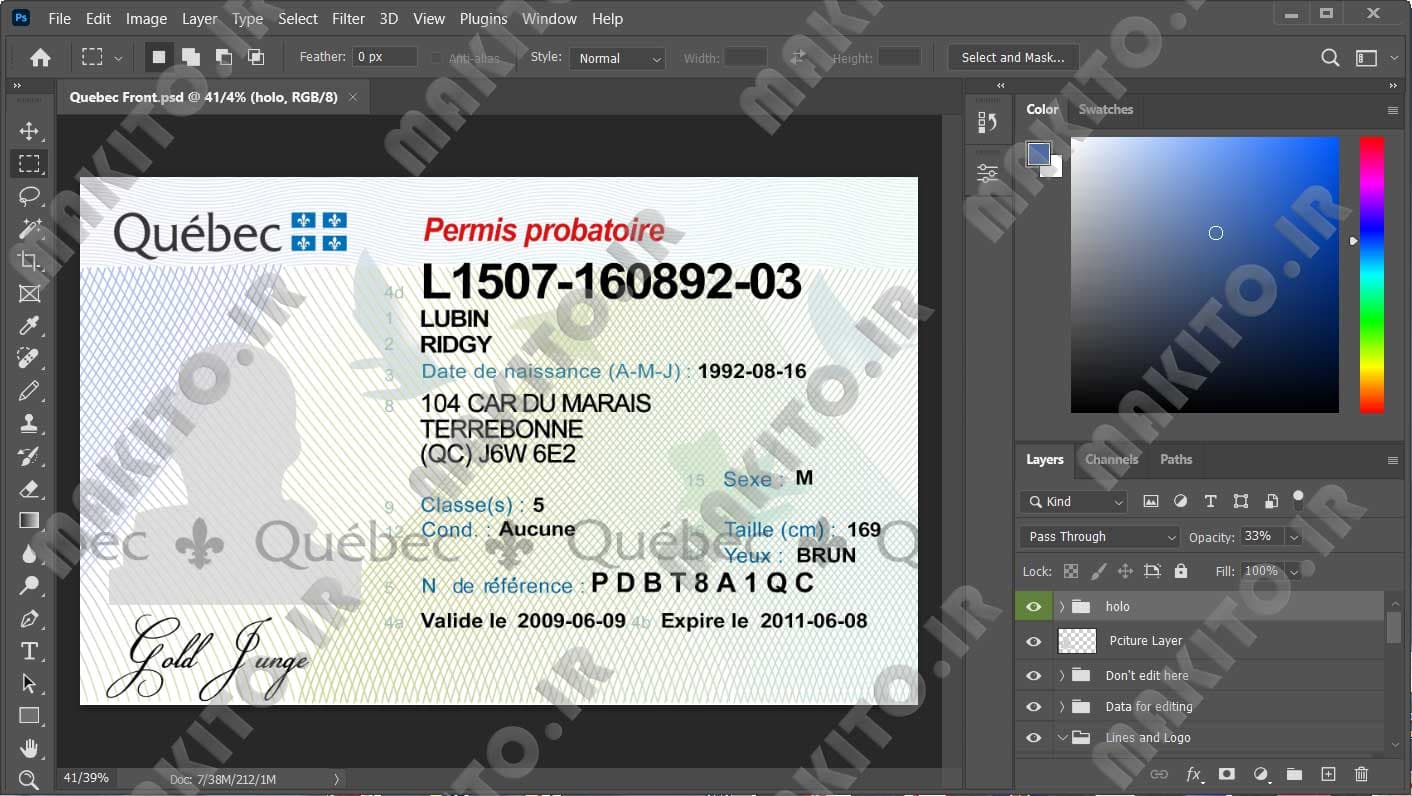Choose the Zoom tool in toolbar
The height and width of the screenshot is (796, 1412).
pyautogui.click(x=29, y=780)
